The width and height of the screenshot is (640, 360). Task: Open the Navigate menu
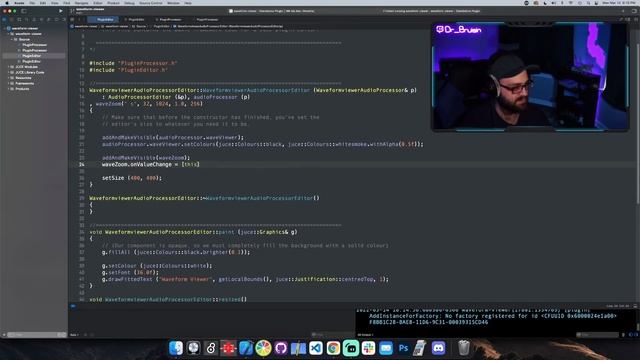pos(81,3)
